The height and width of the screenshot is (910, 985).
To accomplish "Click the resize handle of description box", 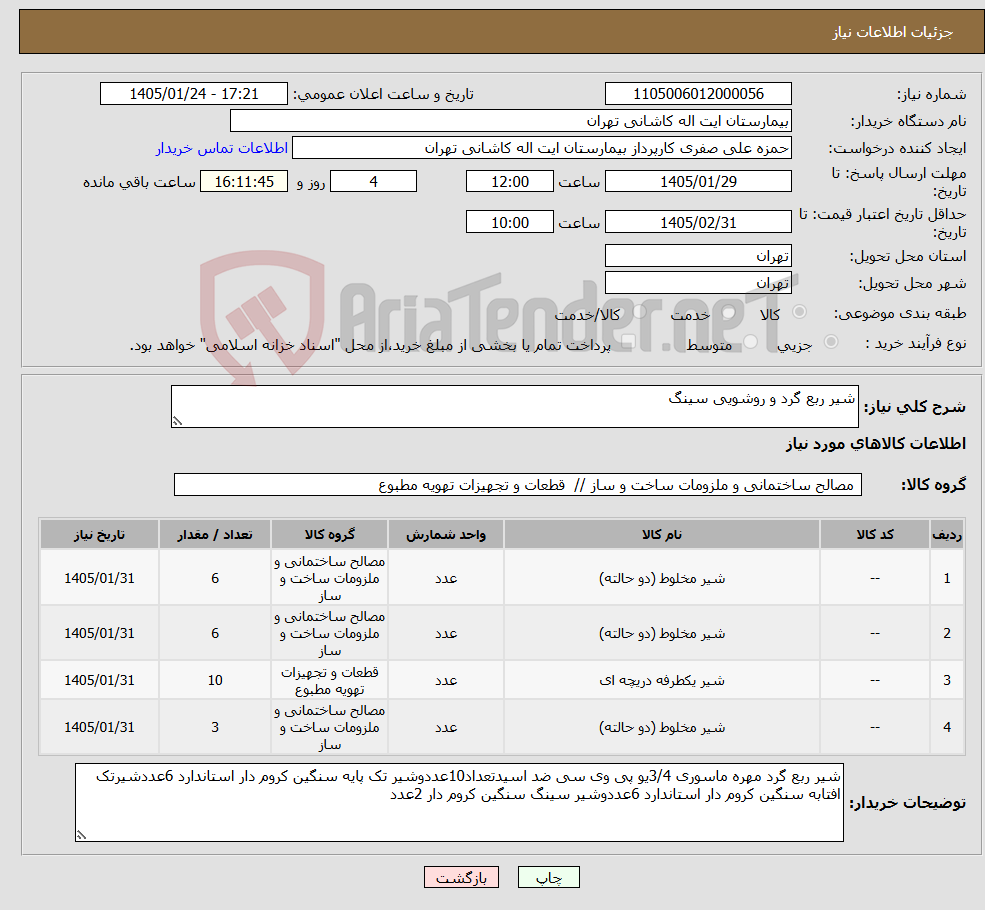I will [x=177, y=421].
